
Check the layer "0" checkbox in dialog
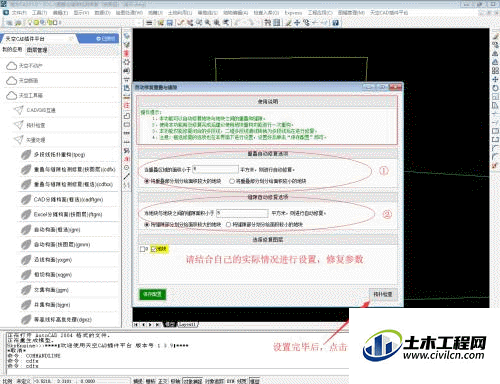142,249
